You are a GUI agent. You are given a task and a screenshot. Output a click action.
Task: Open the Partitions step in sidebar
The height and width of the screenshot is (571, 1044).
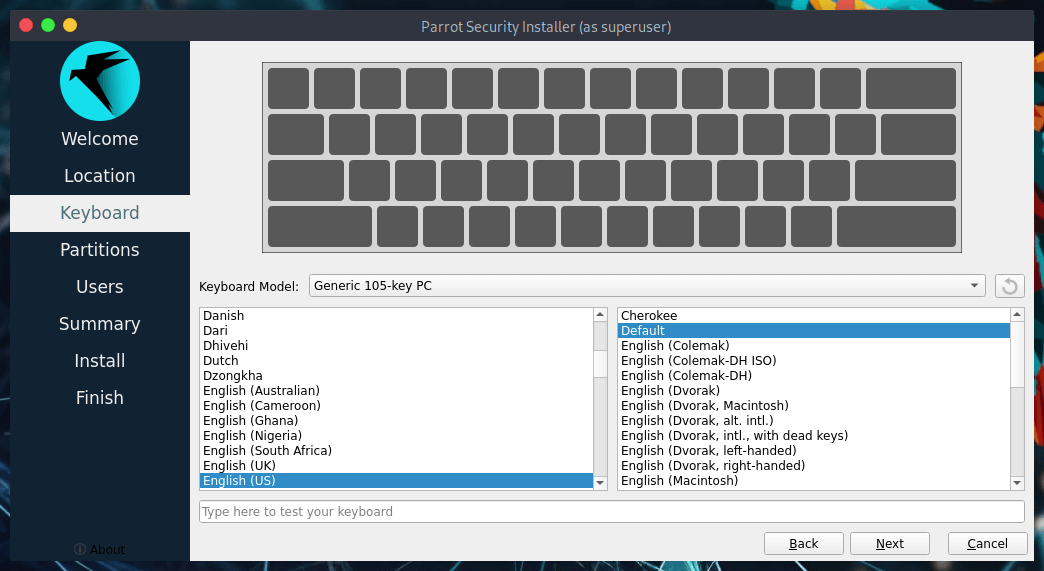coord(100,250)
